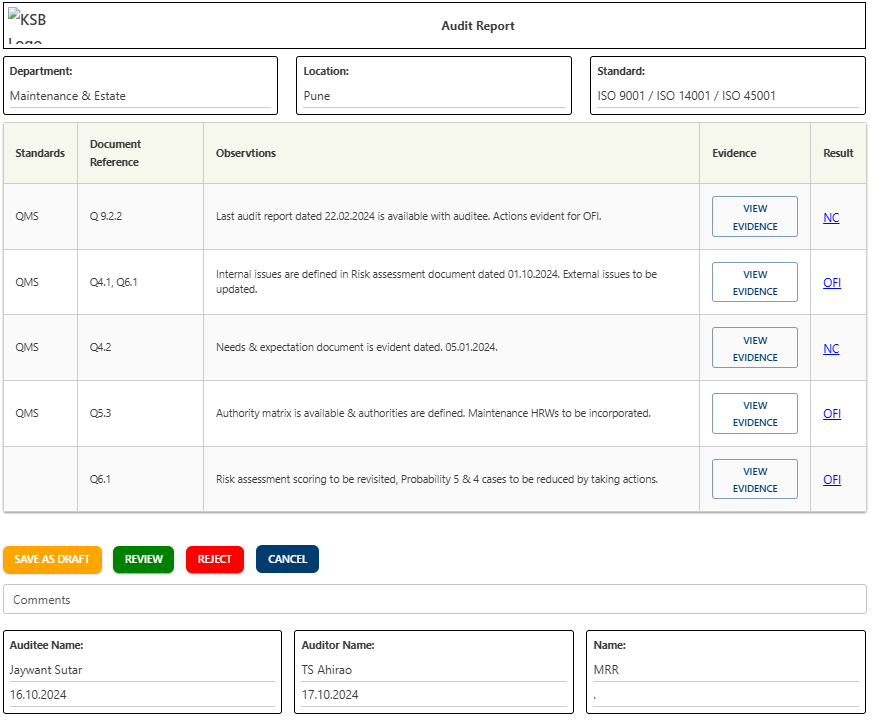View evidence for Q 9.2.2 observation

(754, 217)
